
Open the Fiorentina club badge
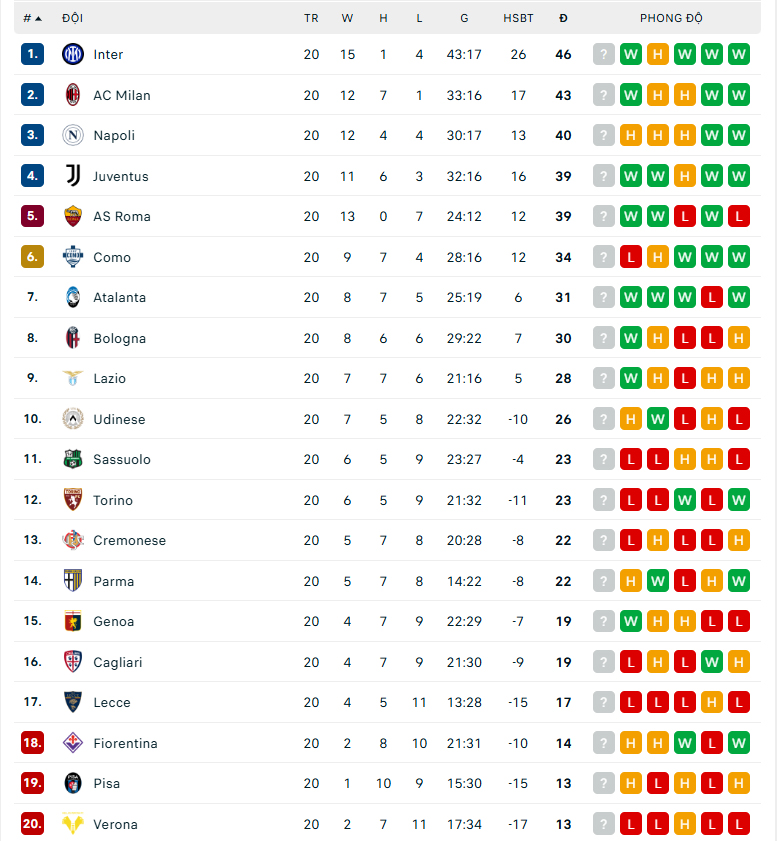[x=72, y=743]
